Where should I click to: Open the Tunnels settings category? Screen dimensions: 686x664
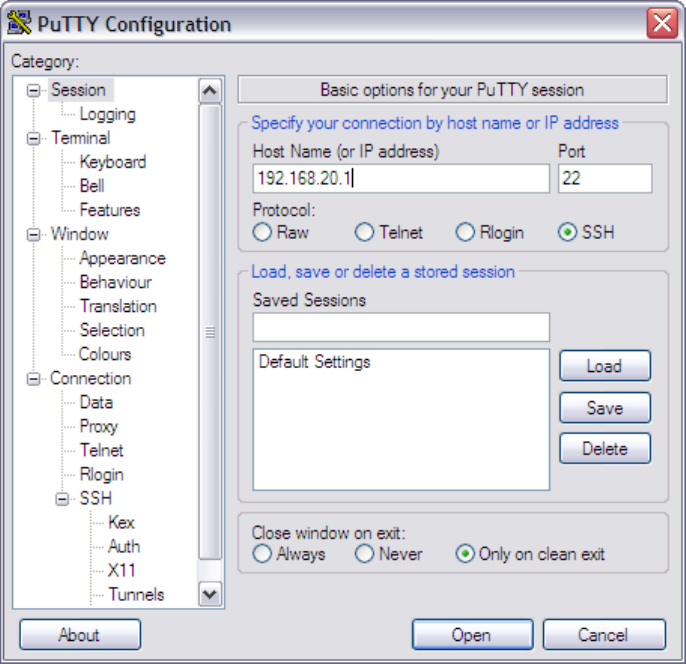(x=136, y=594)
